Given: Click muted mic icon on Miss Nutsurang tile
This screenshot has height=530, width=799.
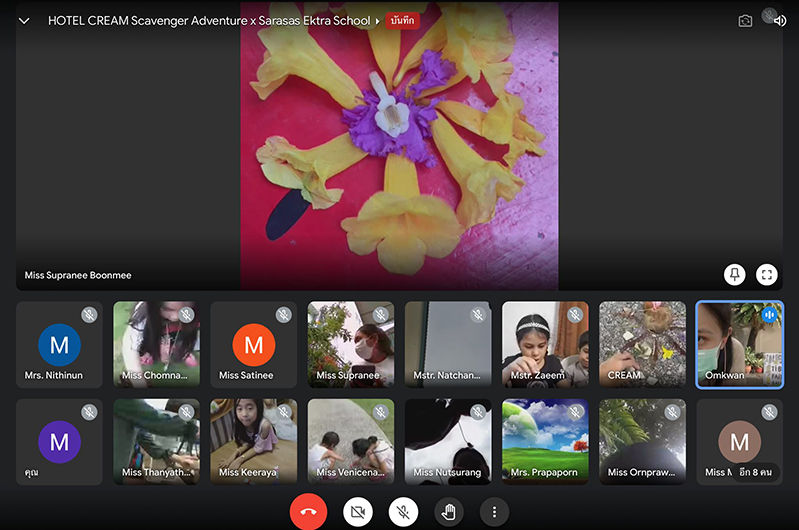Looking at the screenshot, I should pos(477,412).
